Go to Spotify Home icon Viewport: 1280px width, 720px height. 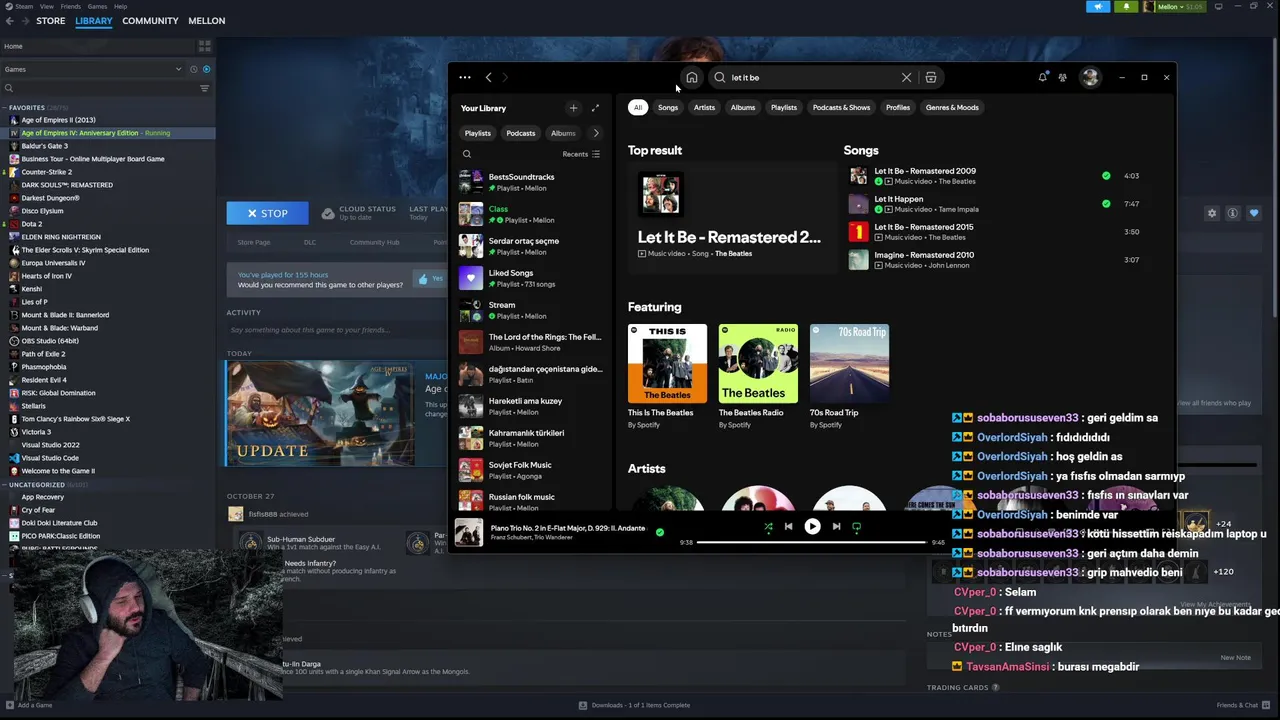(x=691, y=78)
